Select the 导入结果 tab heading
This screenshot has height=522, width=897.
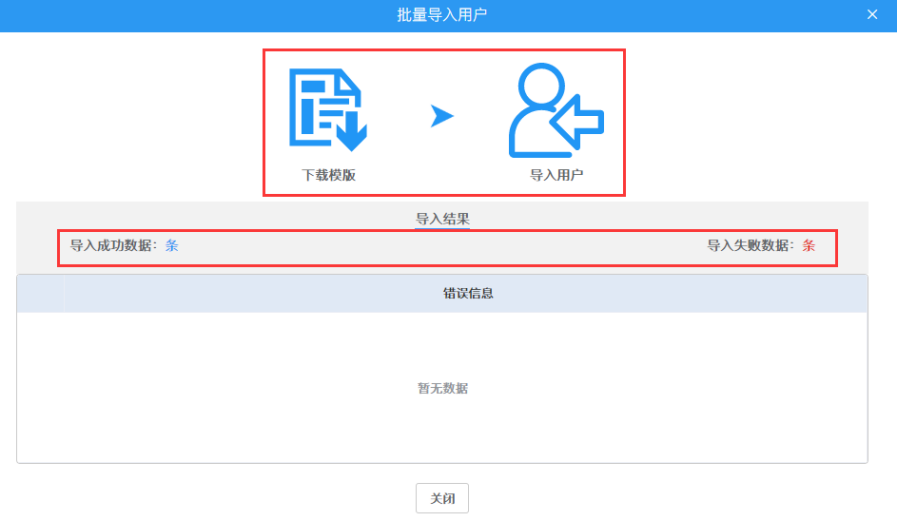(442, 219)
